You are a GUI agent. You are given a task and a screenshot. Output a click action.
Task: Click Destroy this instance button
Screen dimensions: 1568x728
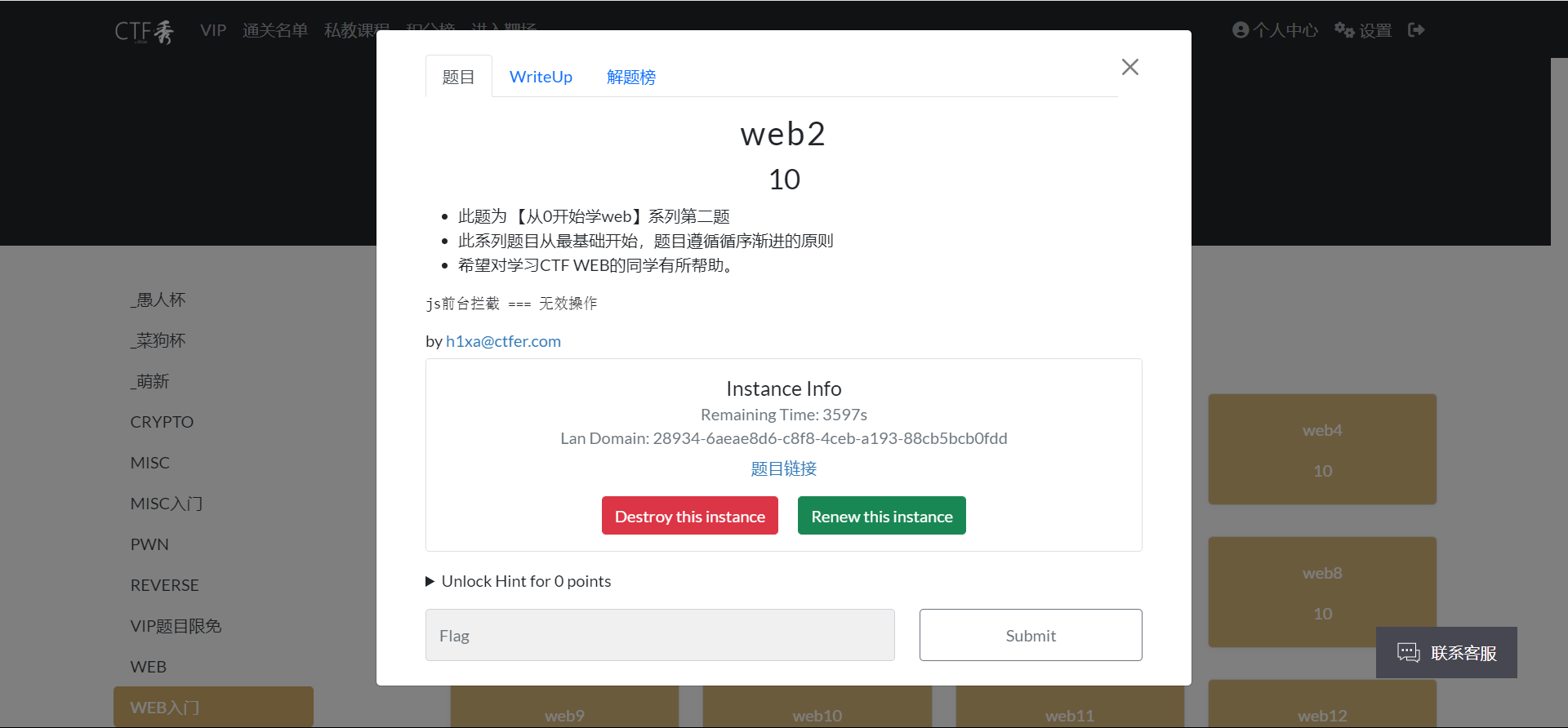pyautogui.click(x=690, y=516)
